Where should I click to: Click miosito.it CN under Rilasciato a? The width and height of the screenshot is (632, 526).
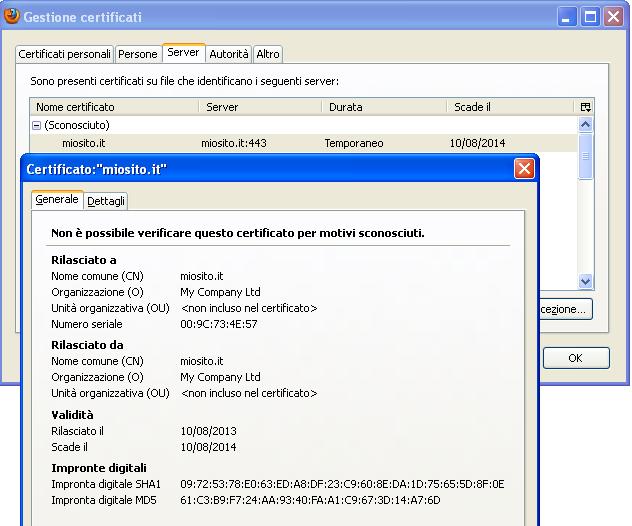pyautogui.click(x=202, y=276)
